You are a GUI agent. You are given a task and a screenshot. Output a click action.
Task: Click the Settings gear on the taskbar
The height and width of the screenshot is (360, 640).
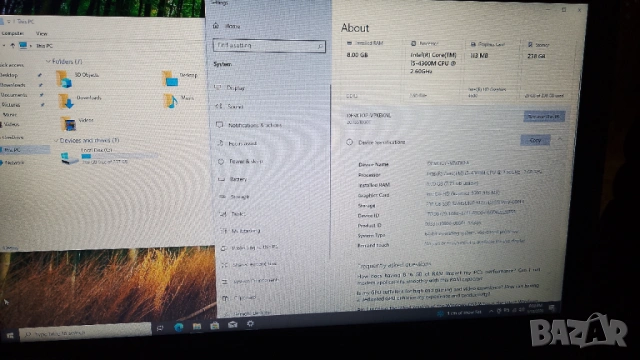pyautogui.click(x=250, y=323)
